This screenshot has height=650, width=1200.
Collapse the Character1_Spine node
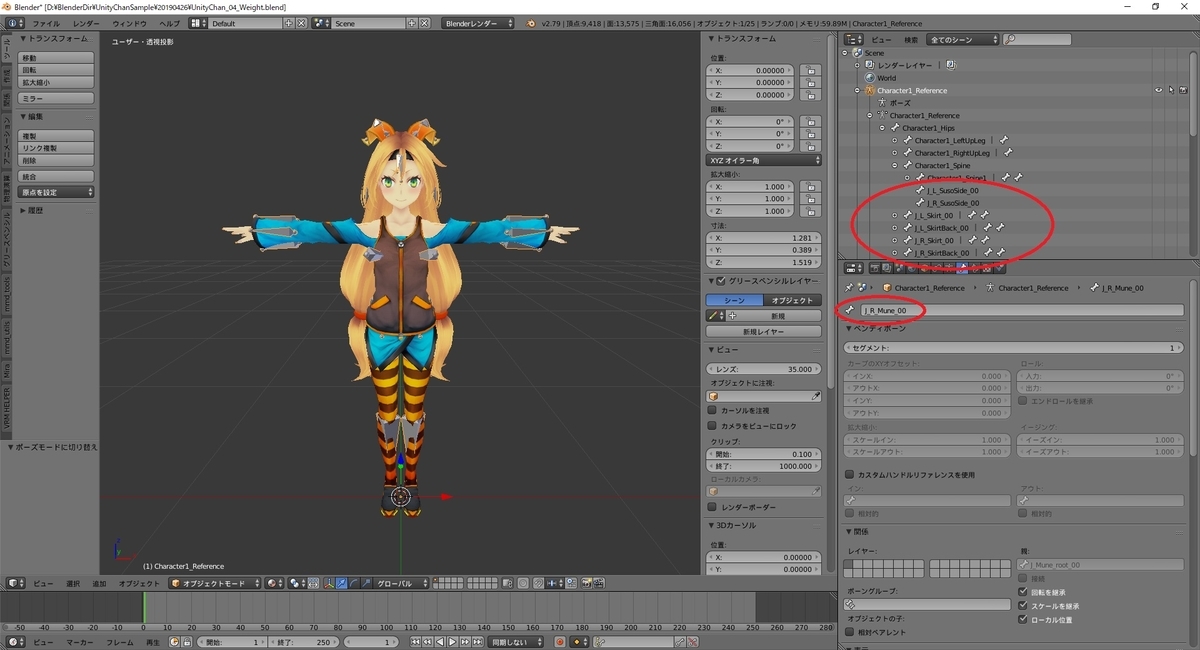(895, 165)
